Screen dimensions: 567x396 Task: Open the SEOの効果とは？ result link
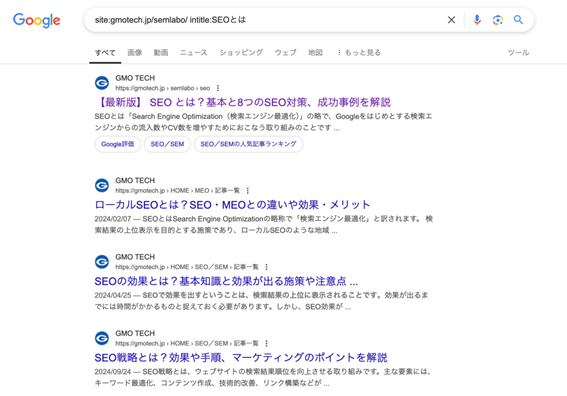(226, 281)
